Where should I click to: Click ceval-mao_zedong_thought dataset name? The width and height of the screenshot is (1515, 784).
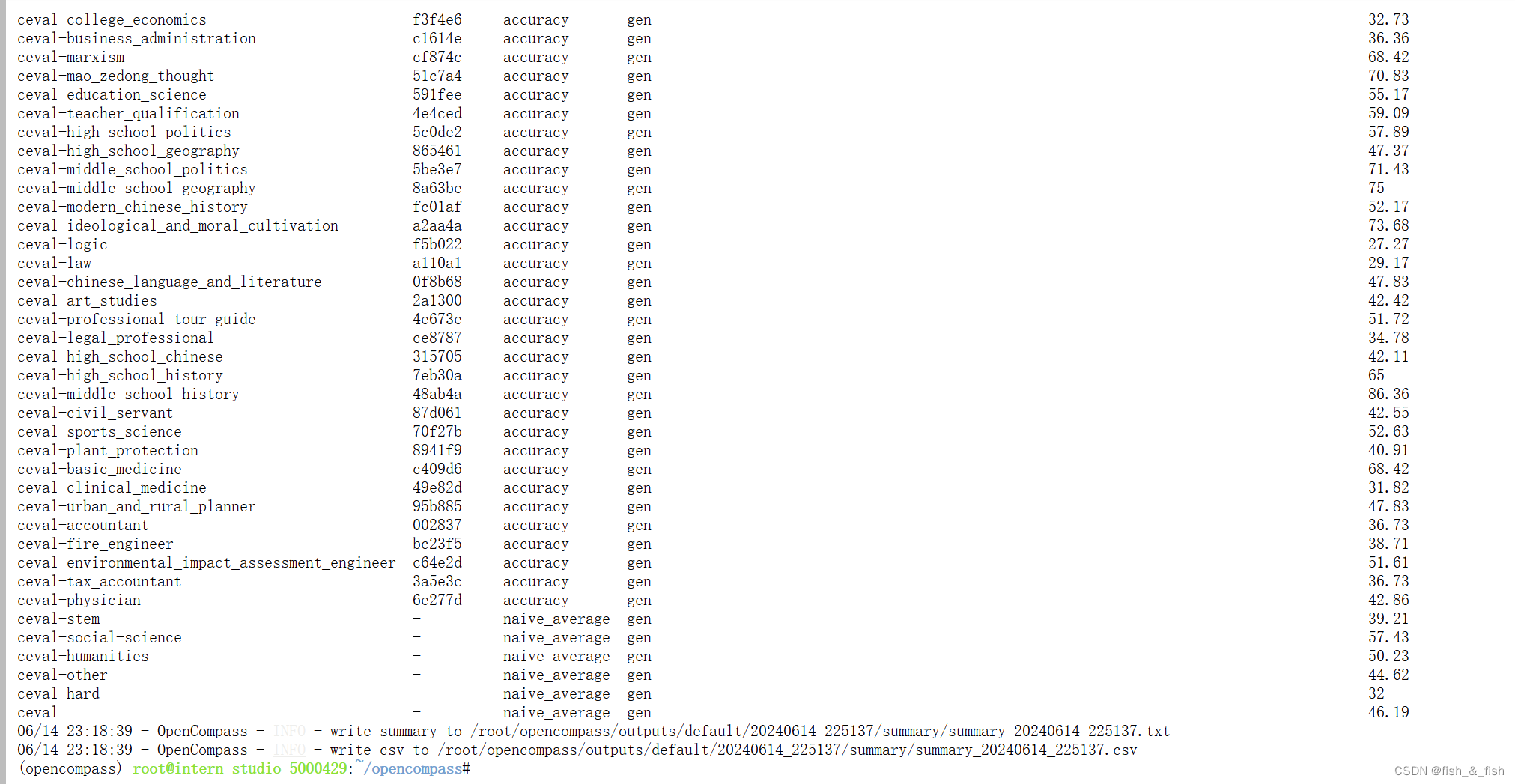(115, 76)
